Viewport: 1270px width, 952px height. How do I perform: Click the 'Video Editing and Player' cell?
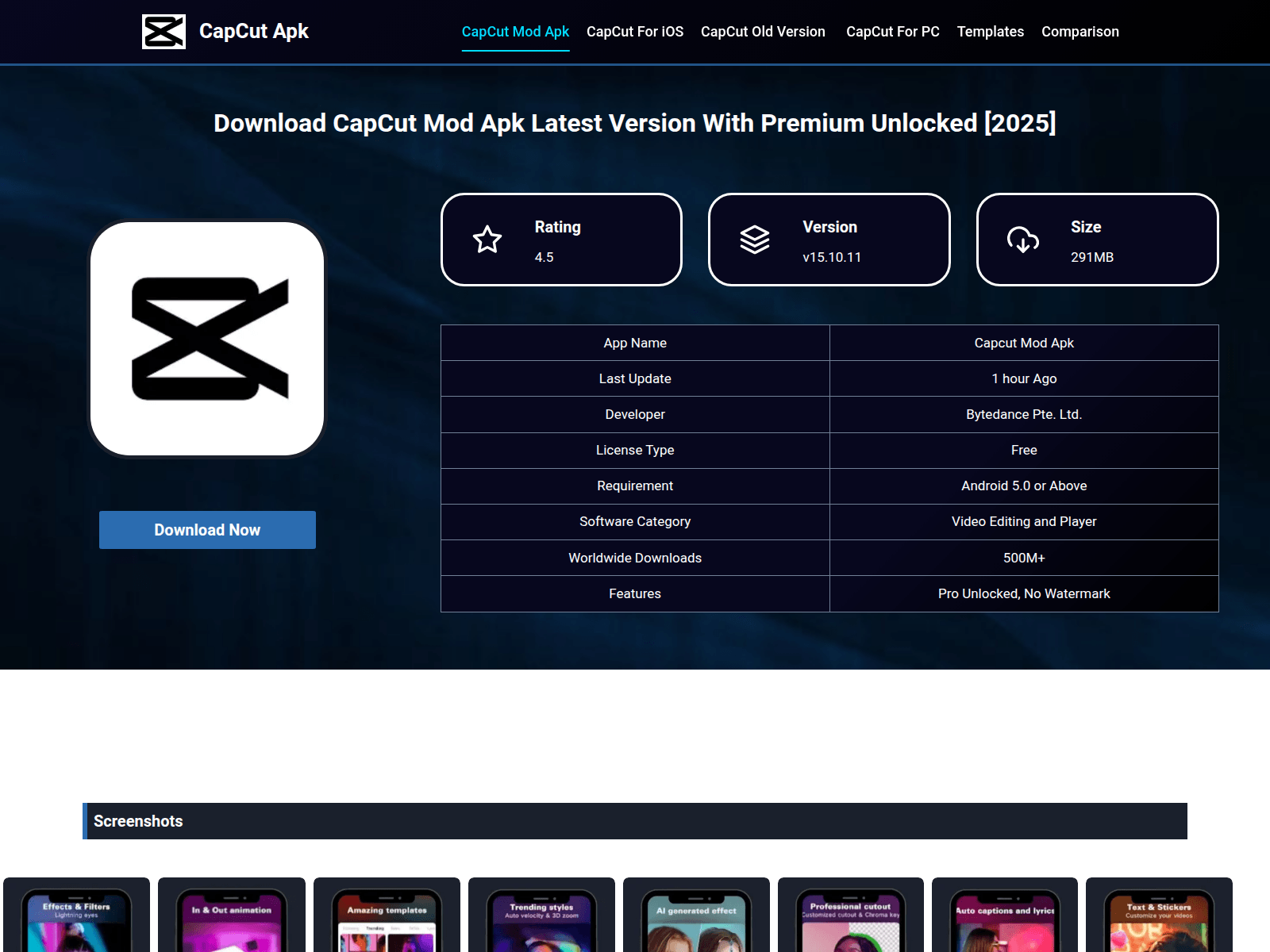coord(1024,521)
